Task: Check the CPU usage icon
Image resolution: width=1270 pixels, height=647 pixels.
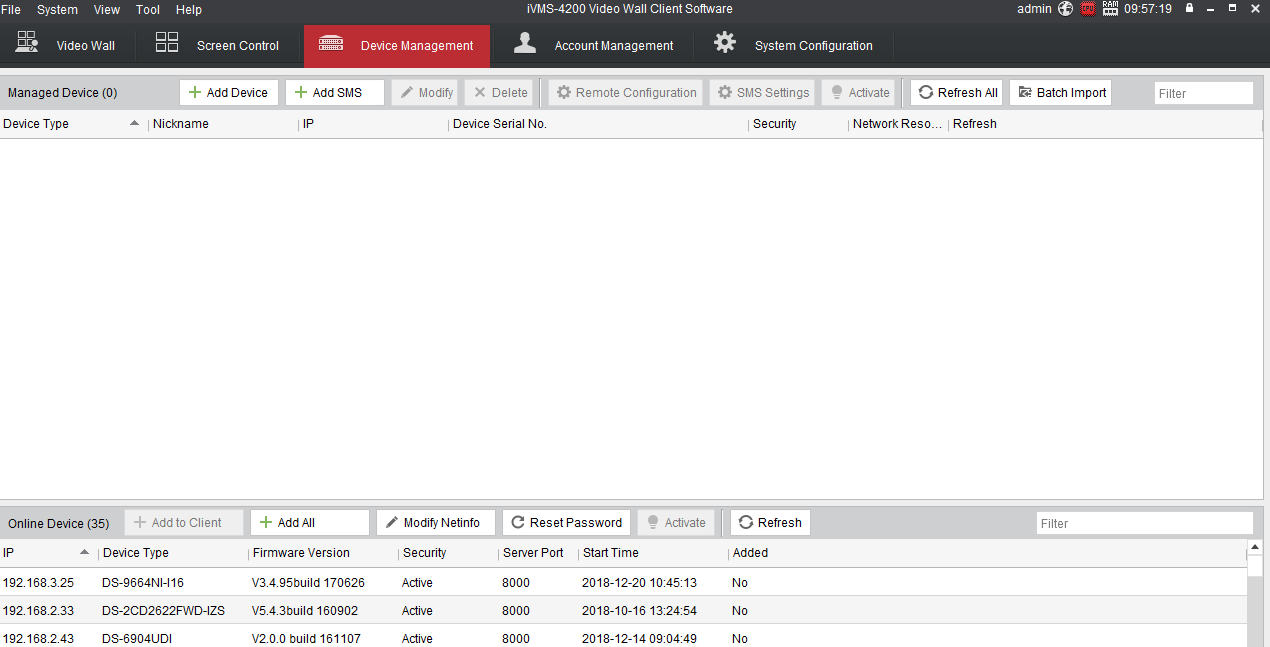Action: pyautogui.click(x=1088, y=9)
